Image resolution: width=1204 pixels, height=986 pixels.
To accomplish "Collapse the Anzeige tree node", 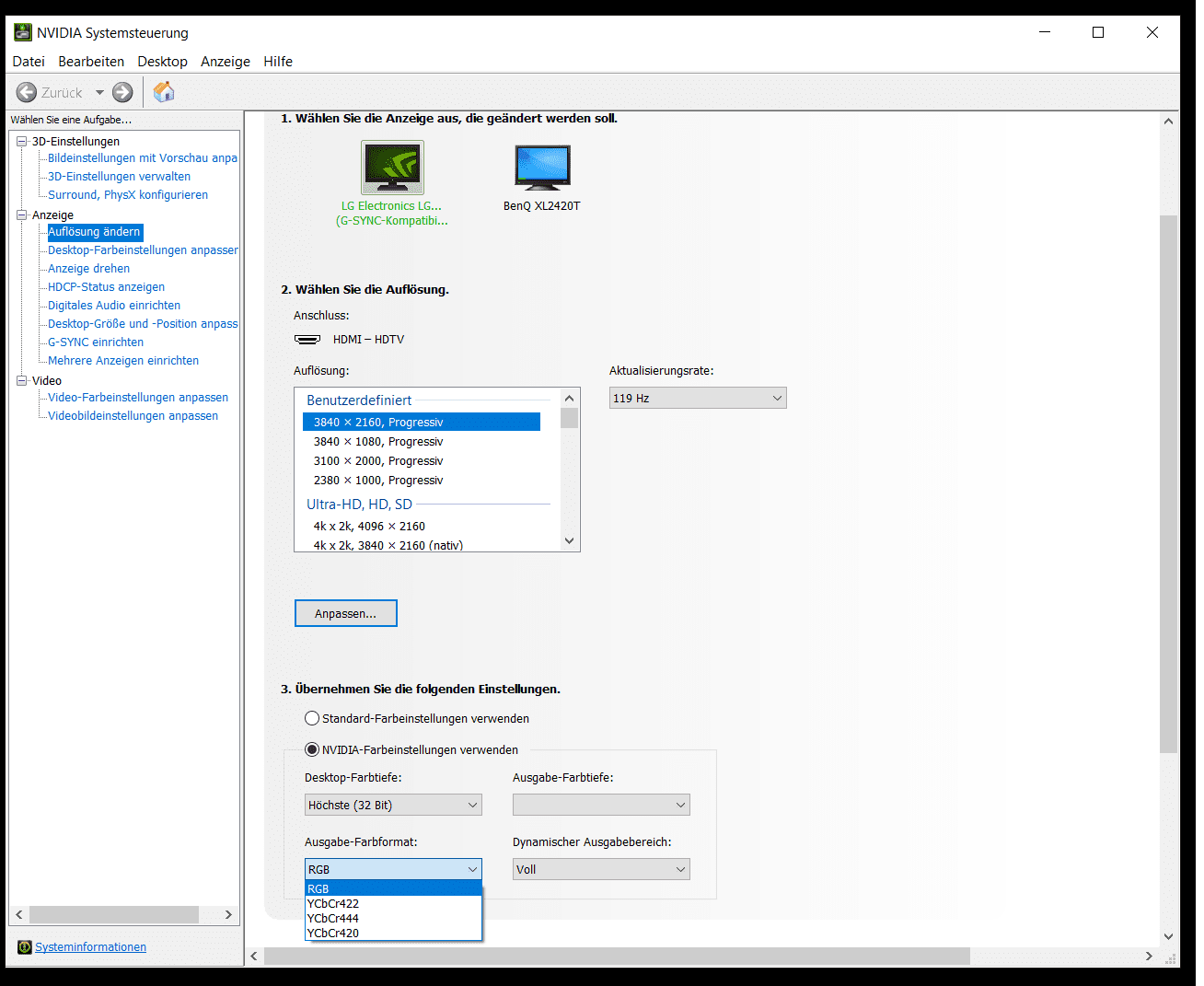I will (x=22, y=215).
